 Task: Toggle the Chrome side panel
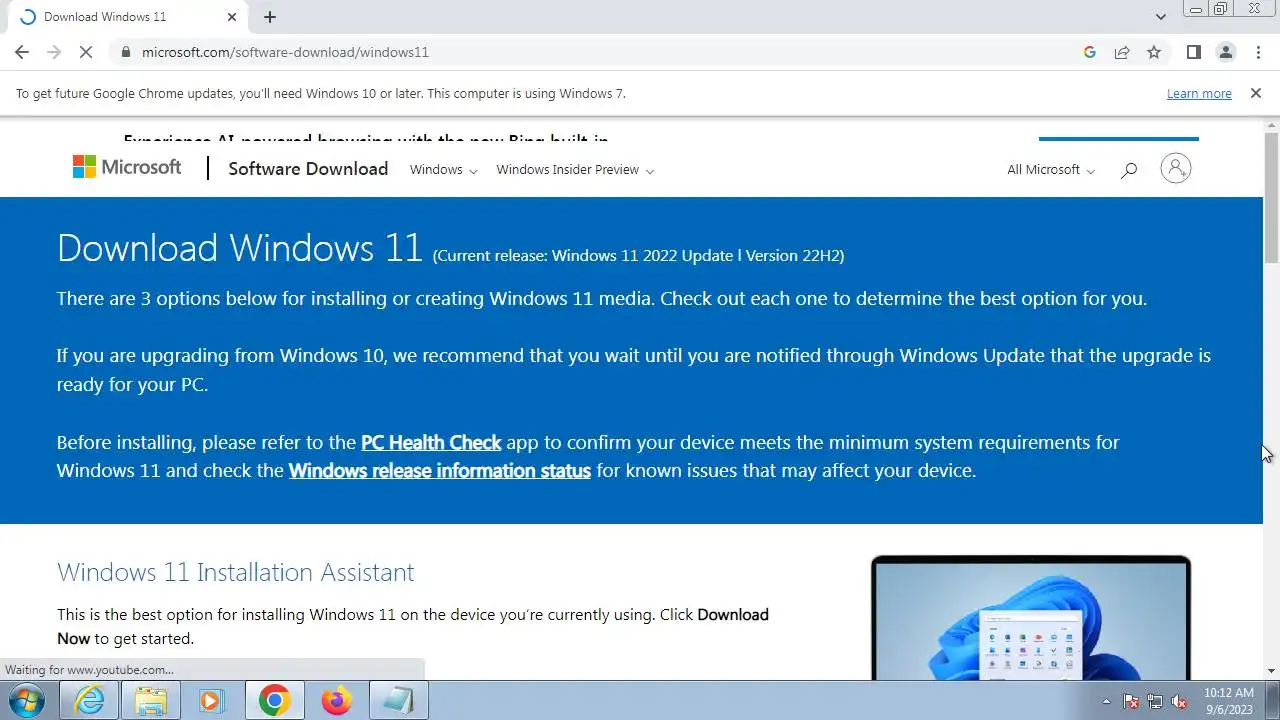click(1193, 52)
